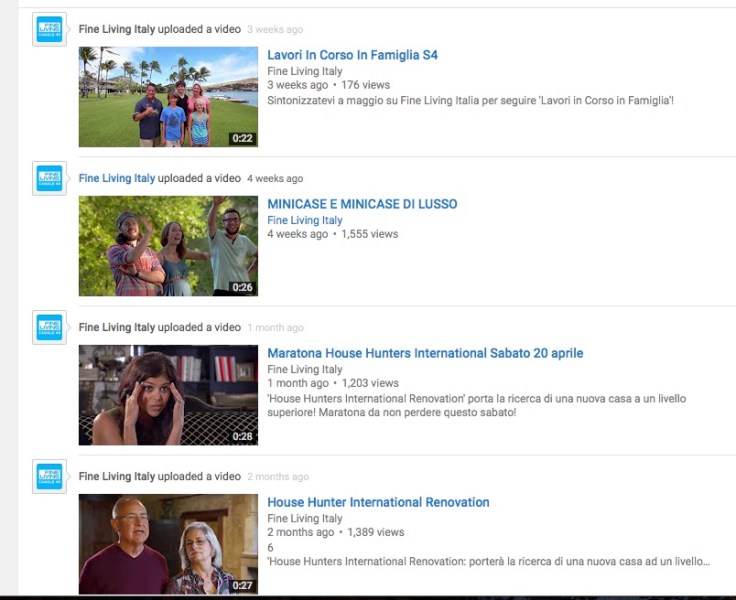The height and width of the screenshot is (600, 736).
Task: Select Fine Living Italy under the Maratona House Hunters title
Action: tap(305, 369)
